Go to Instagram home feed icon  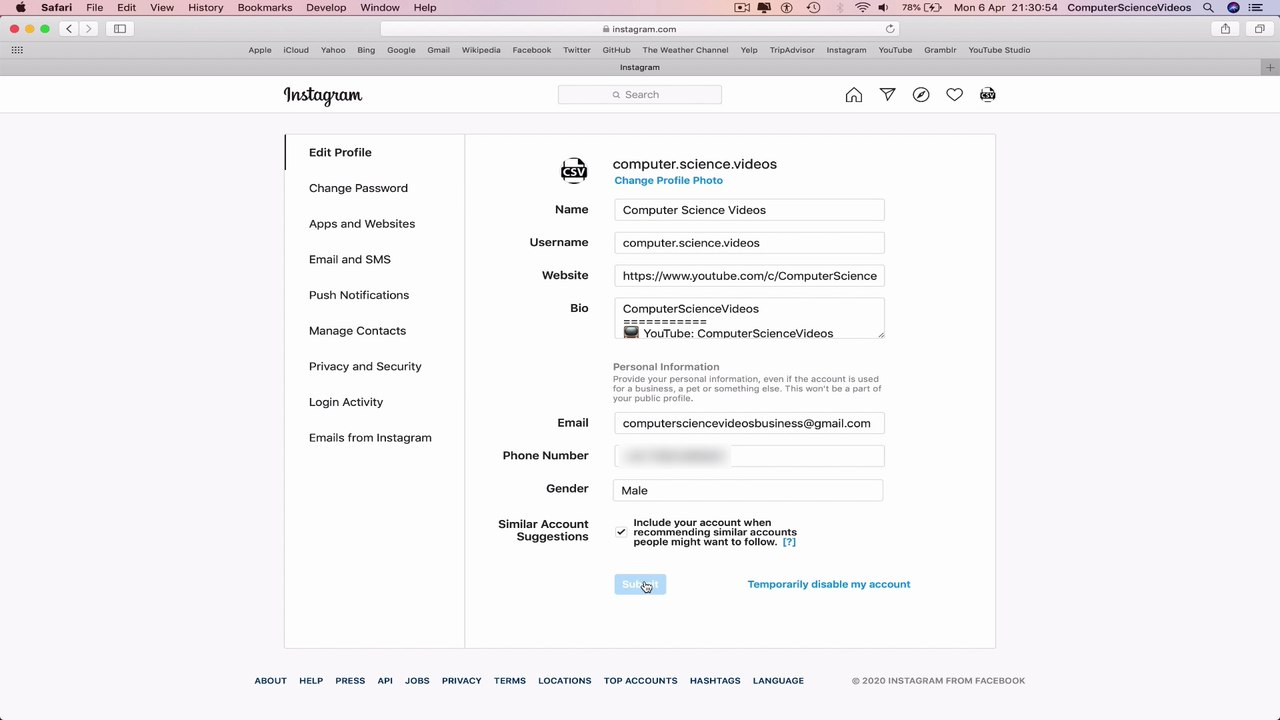point(853,95)
